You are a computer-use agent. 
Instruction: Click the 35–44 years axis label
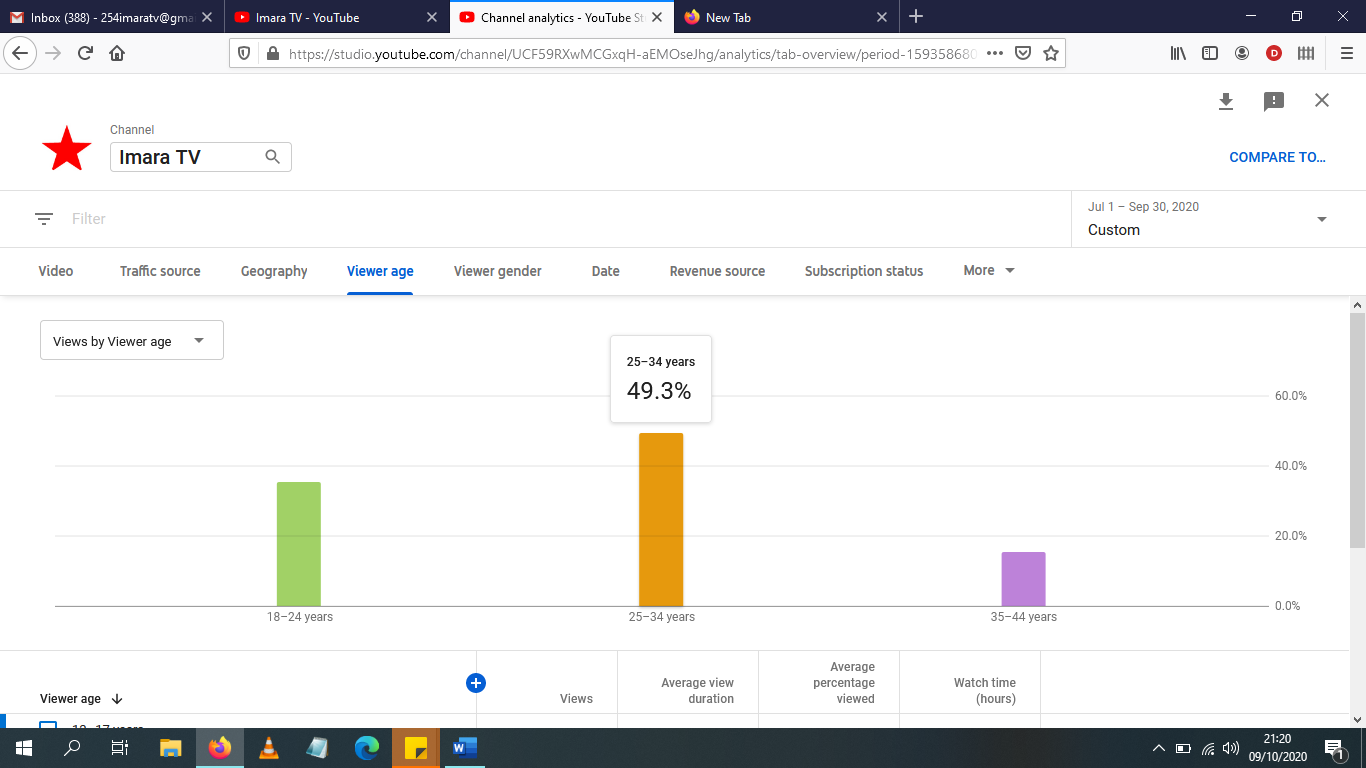(x=1024, y=617)
